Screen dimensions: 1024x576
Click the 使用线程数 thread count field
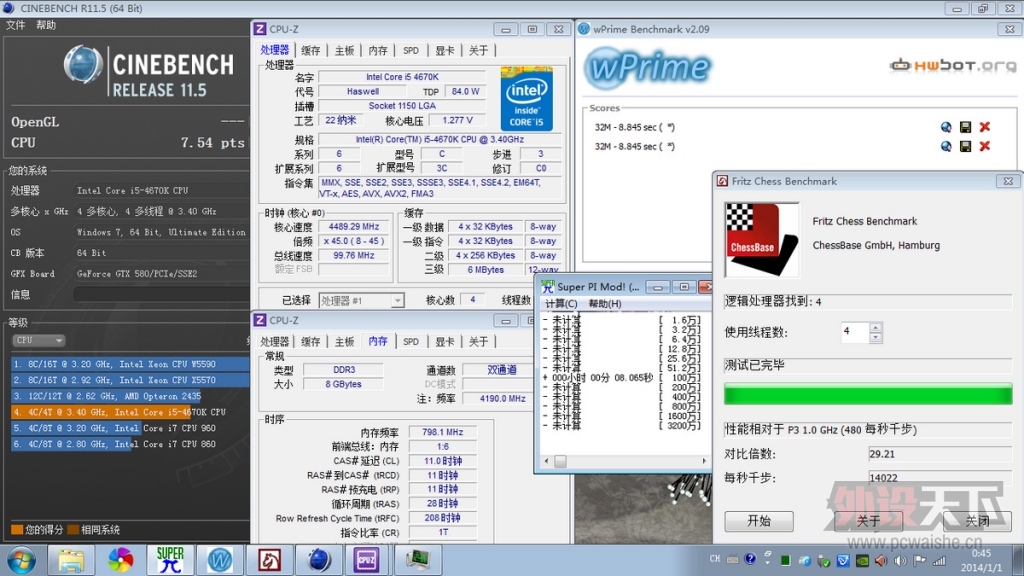click(856, 332)
